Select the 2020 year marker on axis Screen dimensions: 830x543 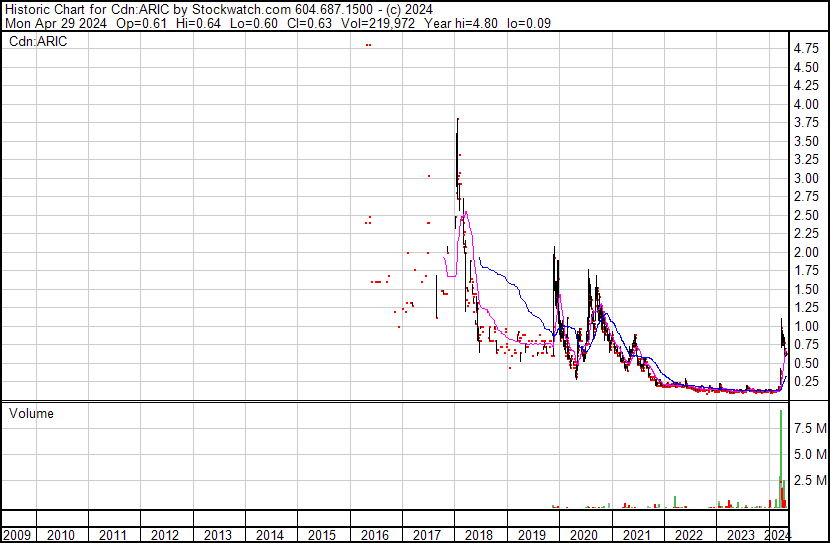coord(583,535)
